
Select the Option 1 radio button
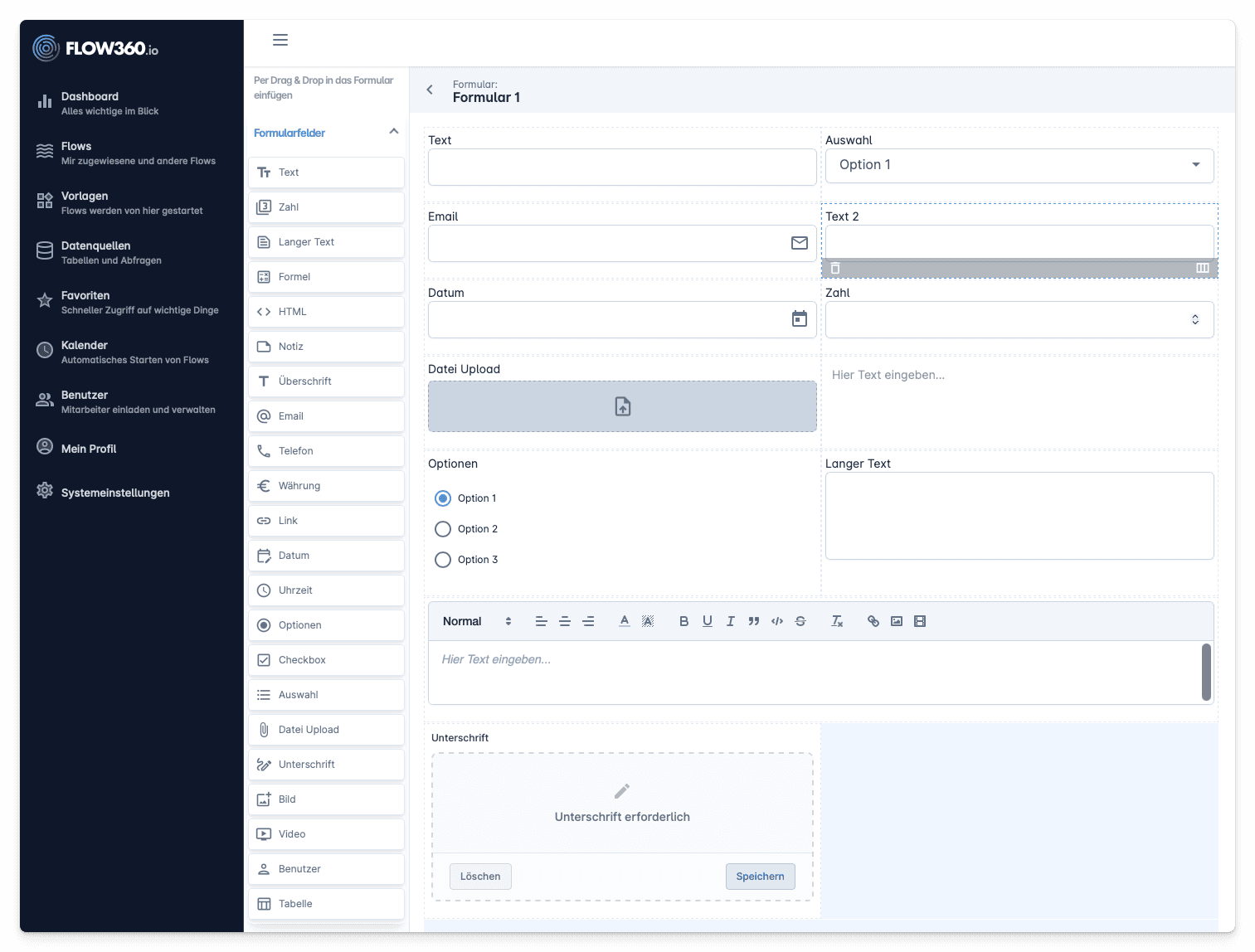pyautogui.click(x=443, y=498)
